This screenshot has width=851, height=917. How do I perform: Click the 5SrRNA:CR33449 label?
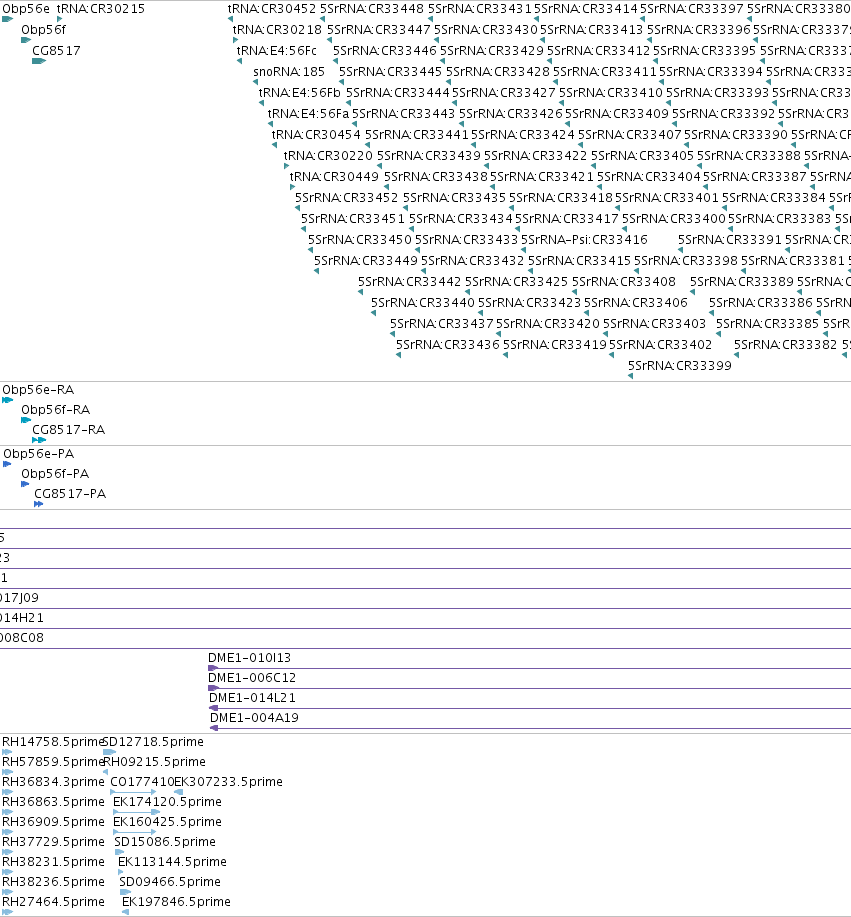366,260
